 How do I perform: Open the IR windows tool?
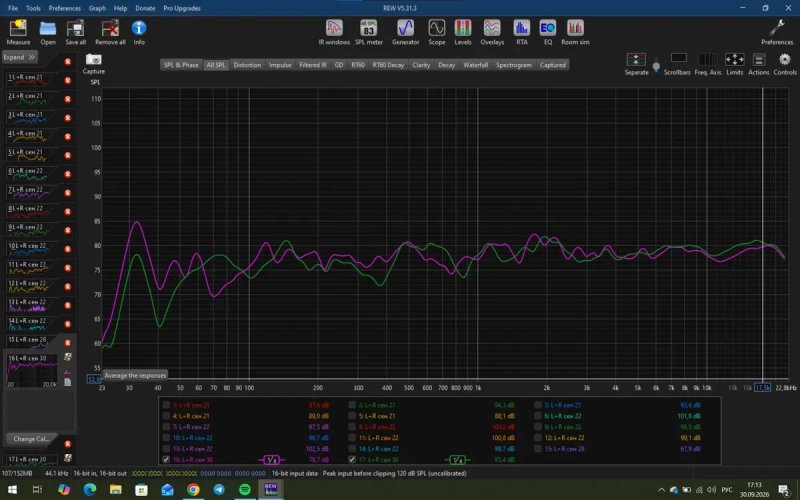click(334, 32)
